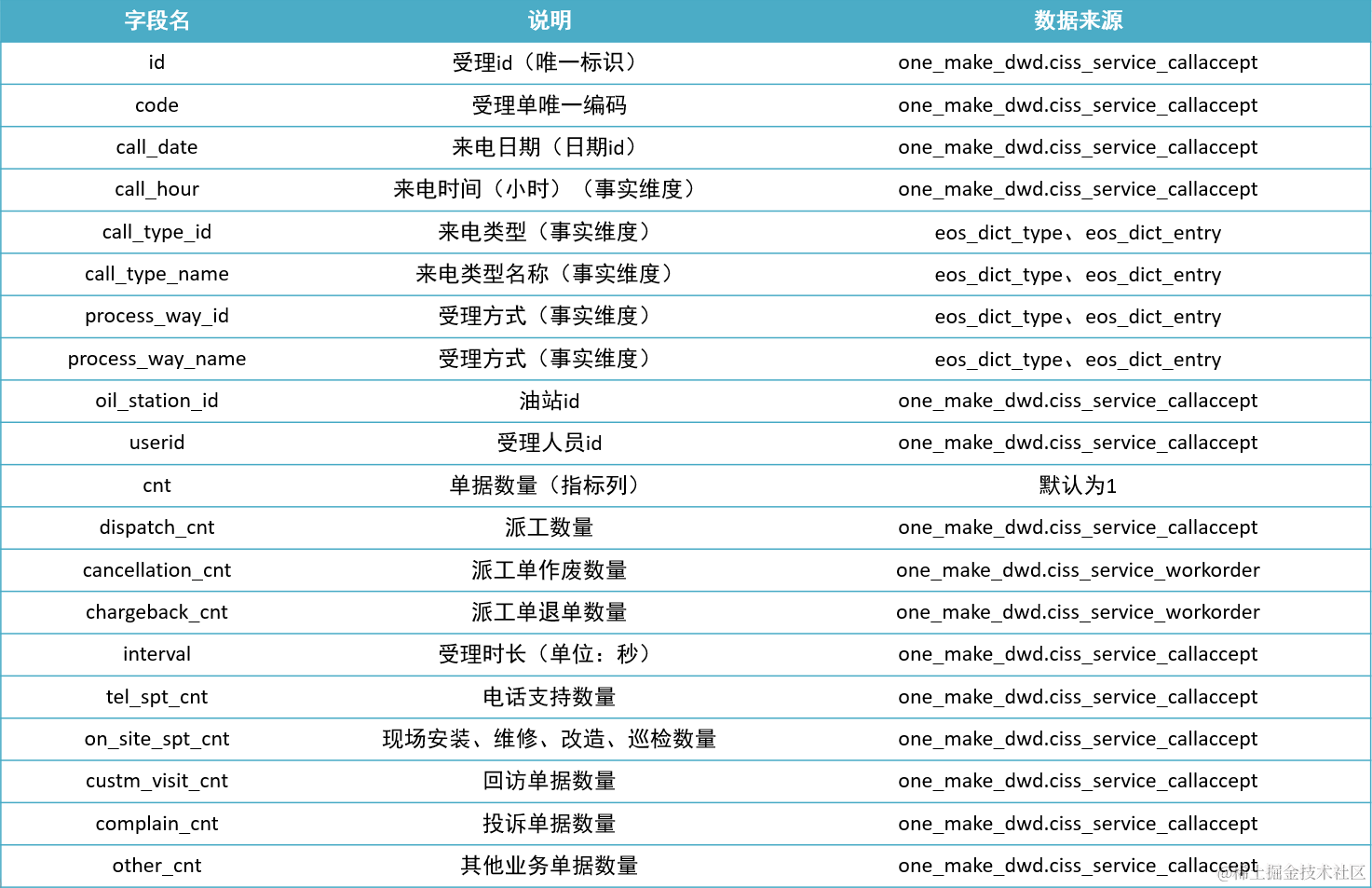Click data source of the call_type_id row
The height and width of the screenshot is (888, 1372).
[1078, 233]
